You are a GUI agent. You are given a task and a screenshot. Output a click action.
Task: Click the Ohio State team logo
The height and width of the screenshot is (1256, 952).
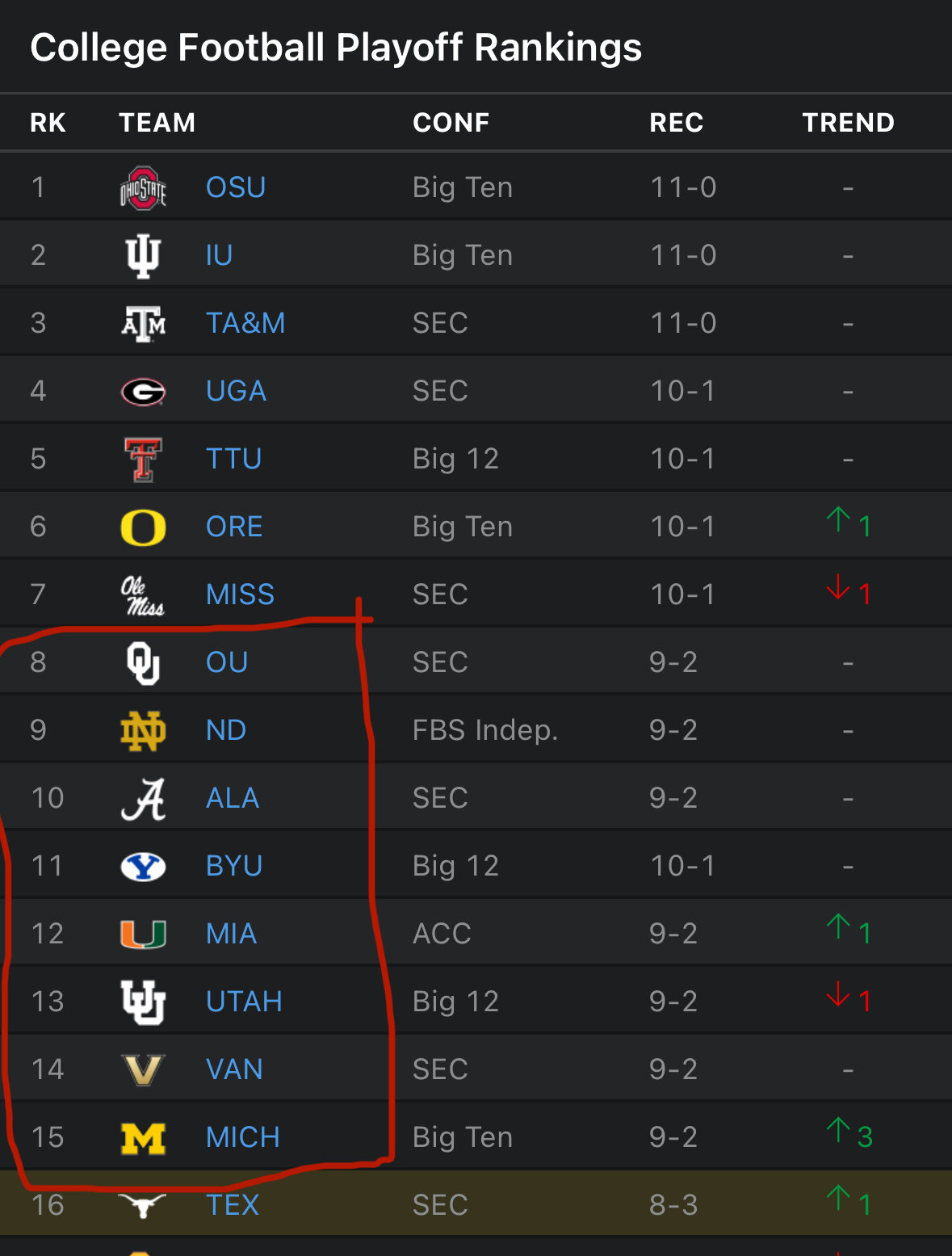point(143,187)
